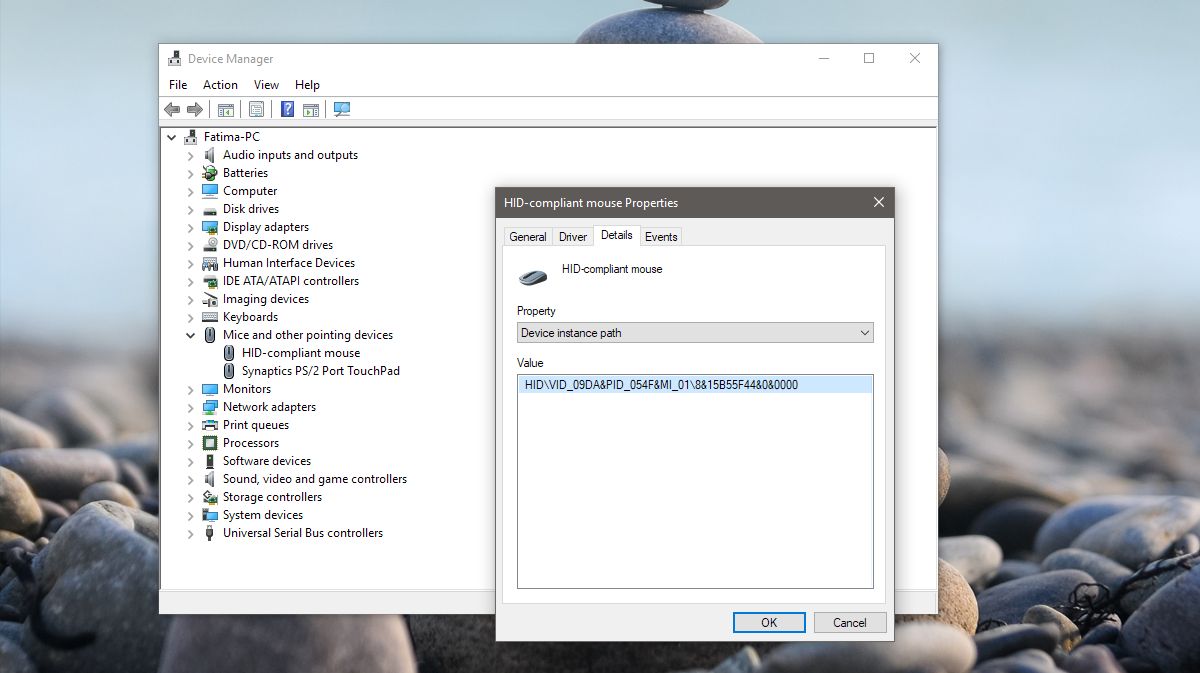
Task: Close the HID-compliant mouse Properties dialog
Action: 879,202
